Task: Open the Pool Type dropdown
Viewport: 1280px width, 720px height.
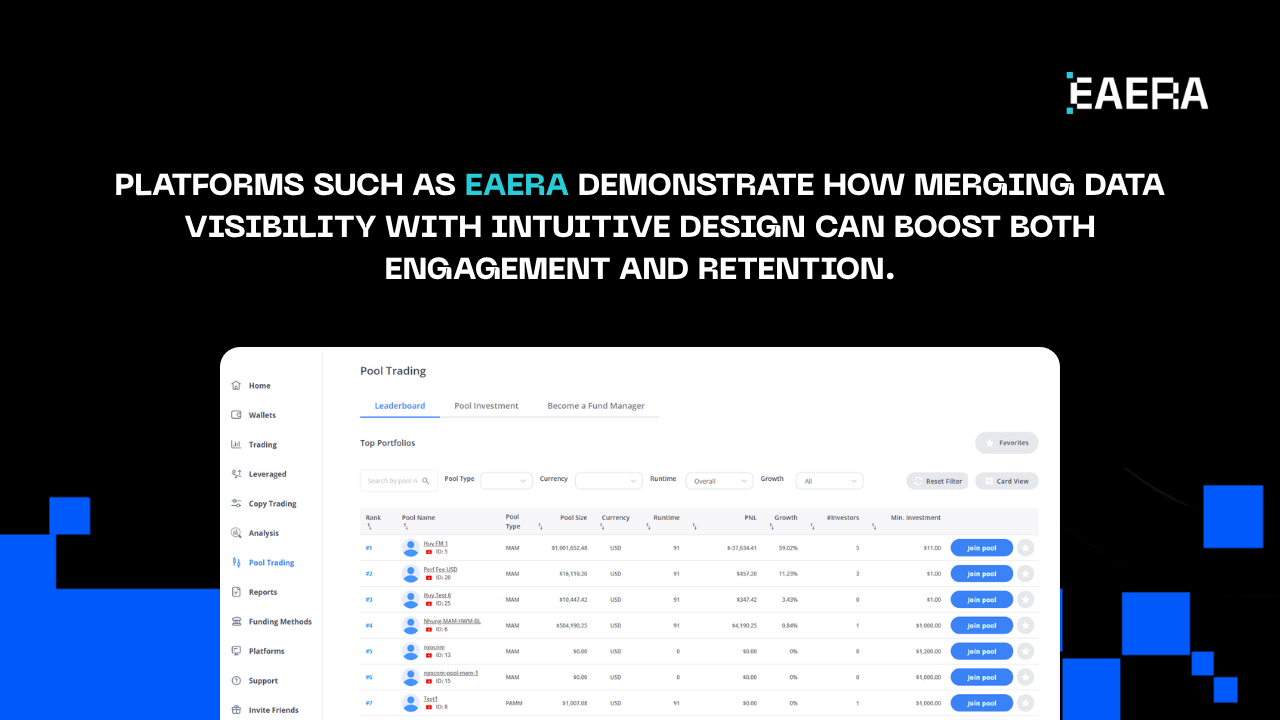Action: (x=506, y=480)
